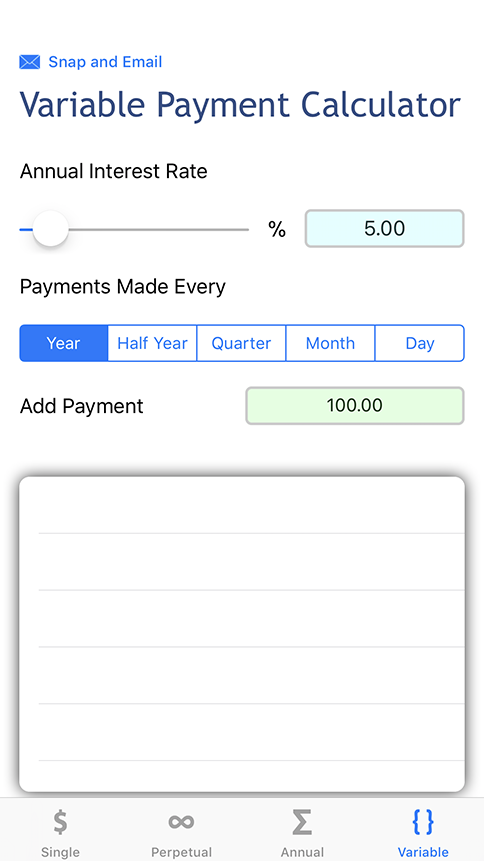
Task: Choose the Month payment interval
Action: pyautogui.click(x=330, y=343)
